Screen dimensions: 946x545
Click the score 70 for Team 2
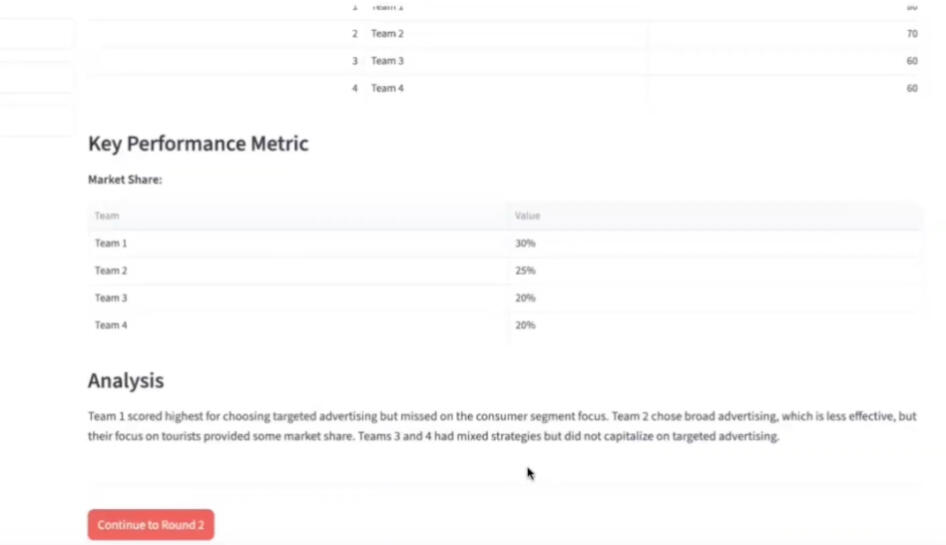coord(911,34)
